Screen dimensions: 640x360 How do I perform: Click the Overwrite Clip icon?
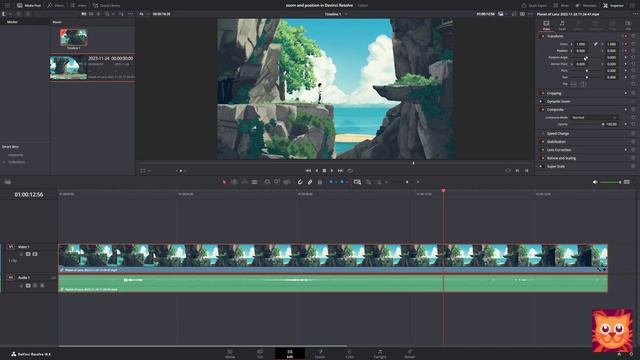[x=277, y=182]
